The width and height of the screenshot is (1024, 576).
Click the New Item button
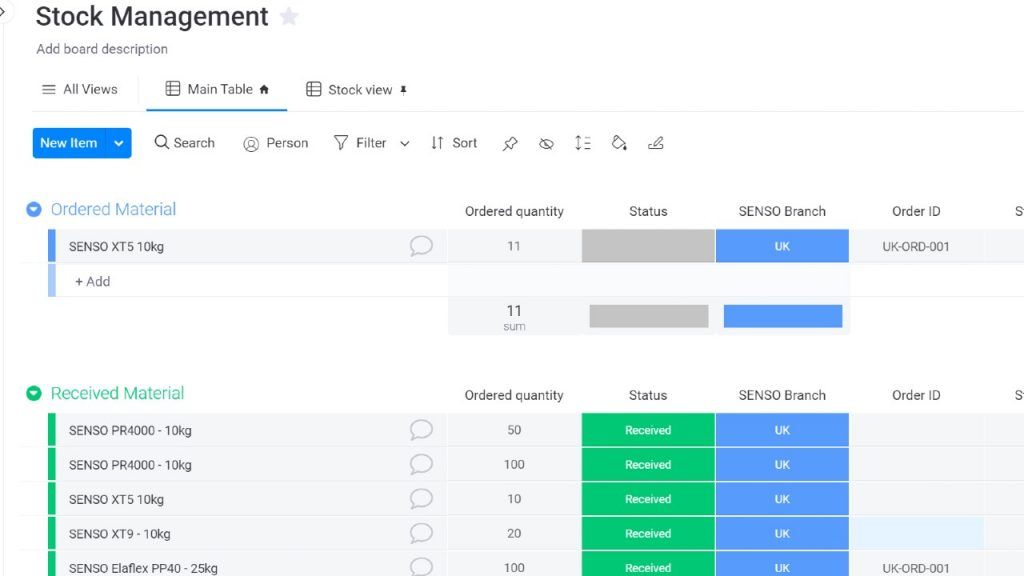point(69,143)
